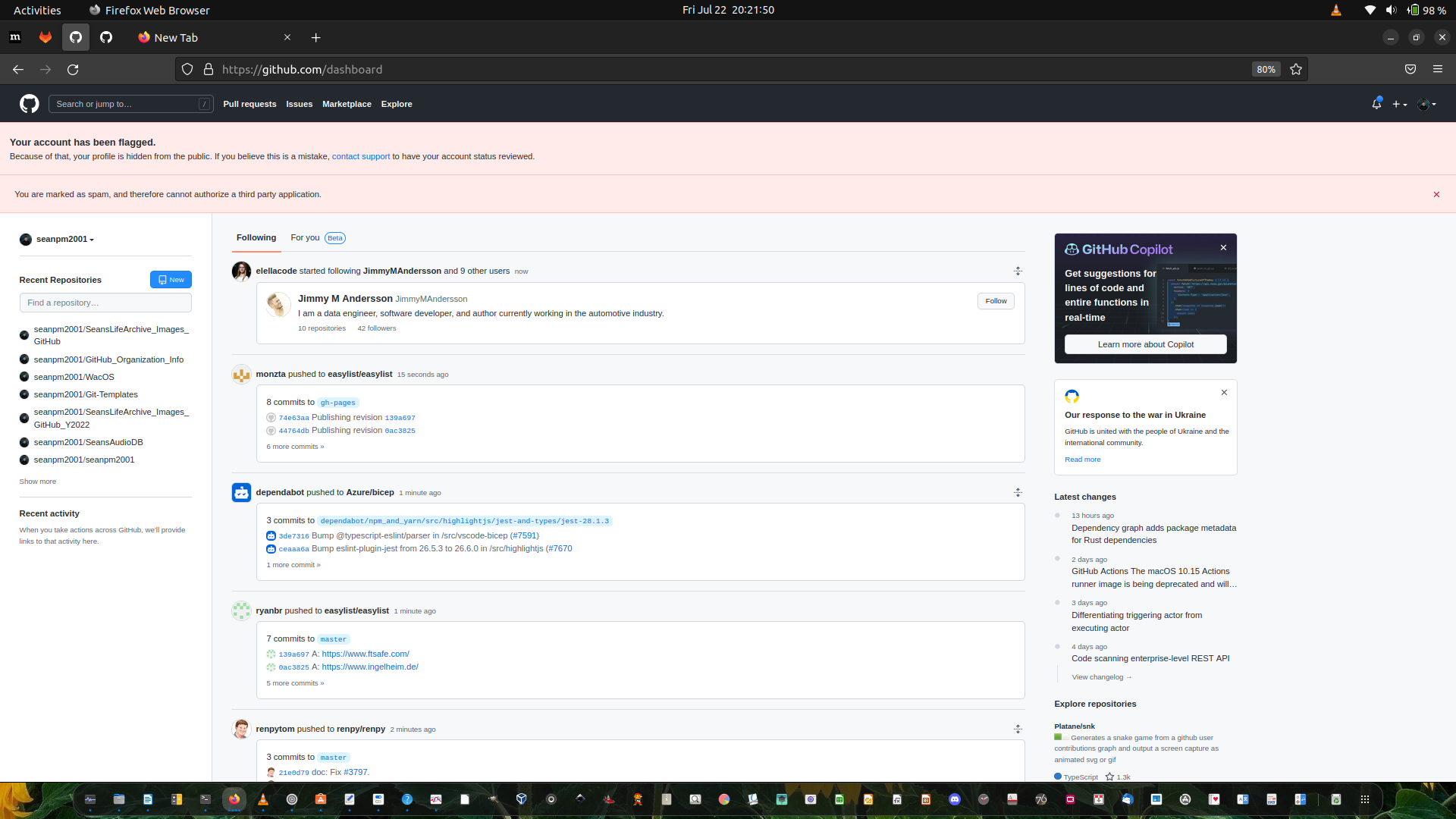
Task: Open notifications bell icon
Action: point(1377,104)
